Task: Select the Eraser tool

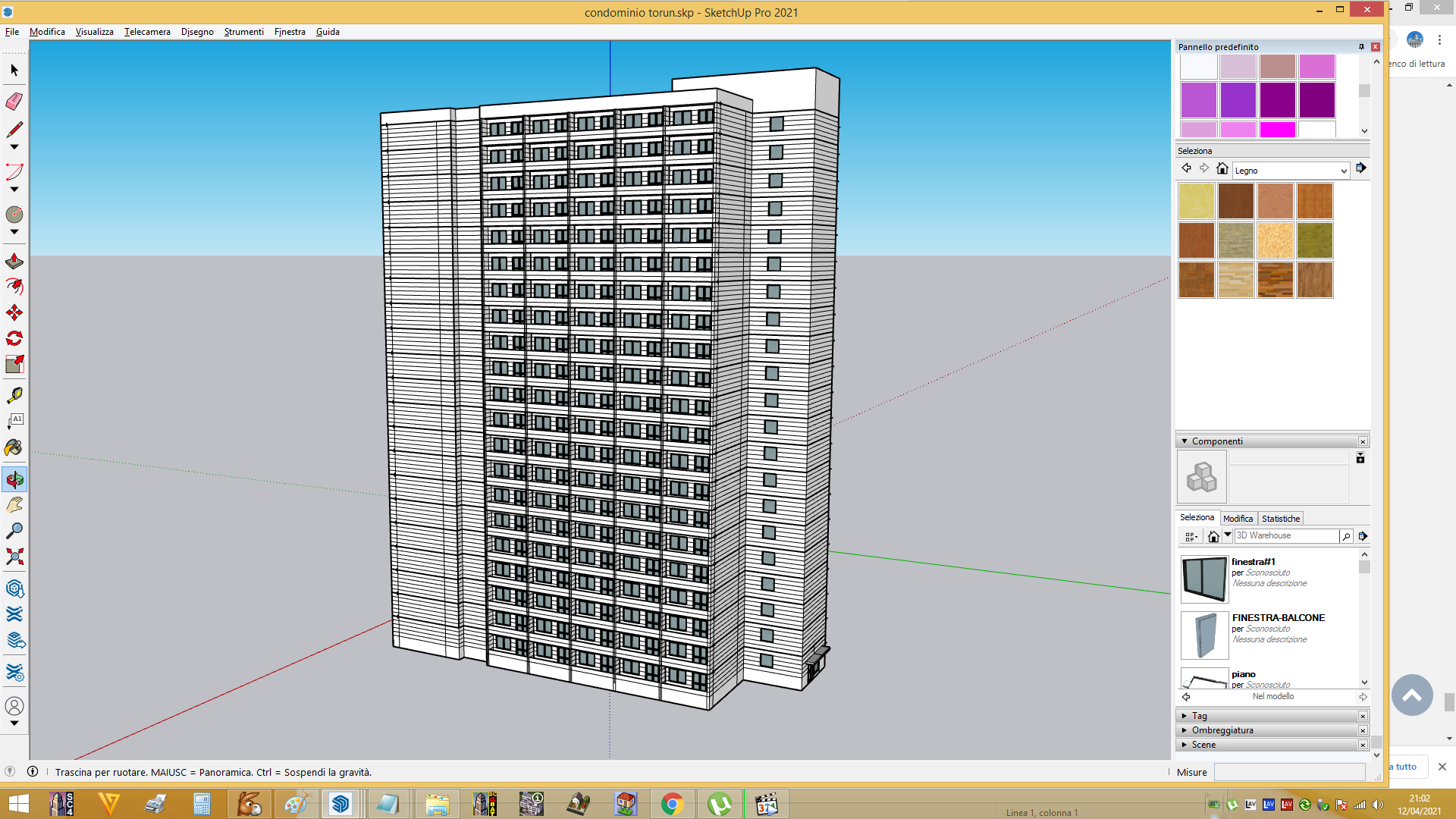Action: click(x=14, y=101)
